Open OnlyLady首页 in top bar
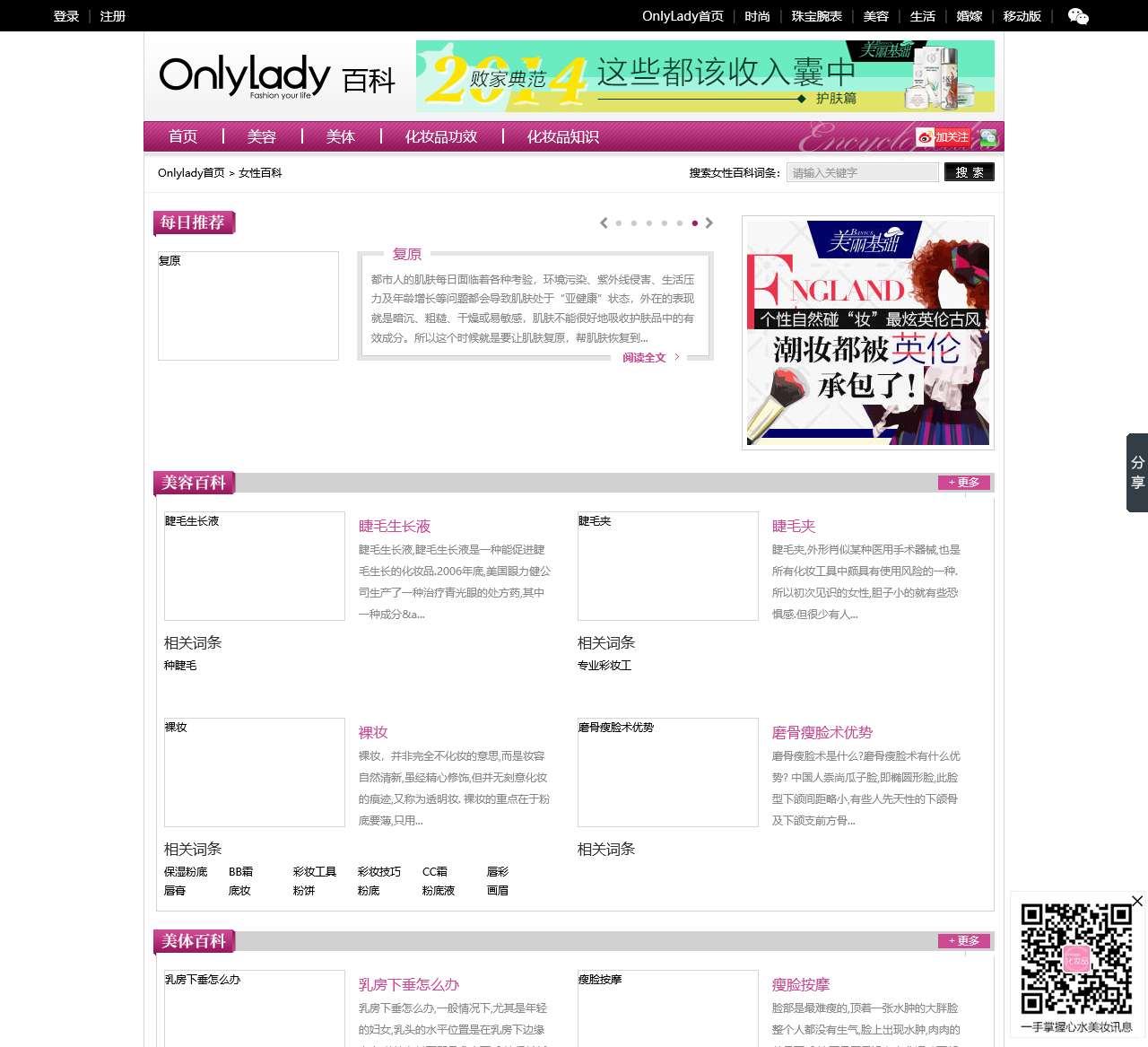The height and width of the screenshot is (1047, 1148). [x=683, y=16]
